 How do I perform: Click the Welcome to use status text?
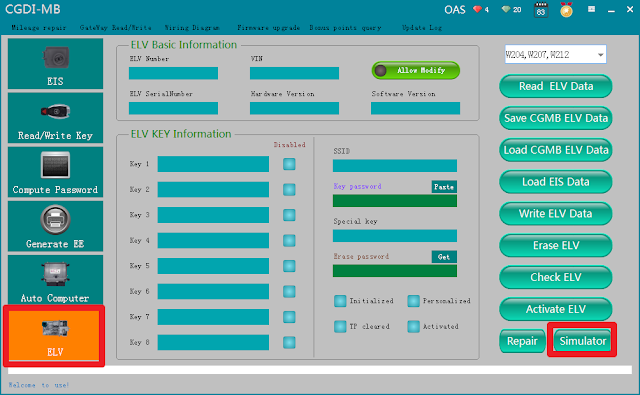[39, 385]
